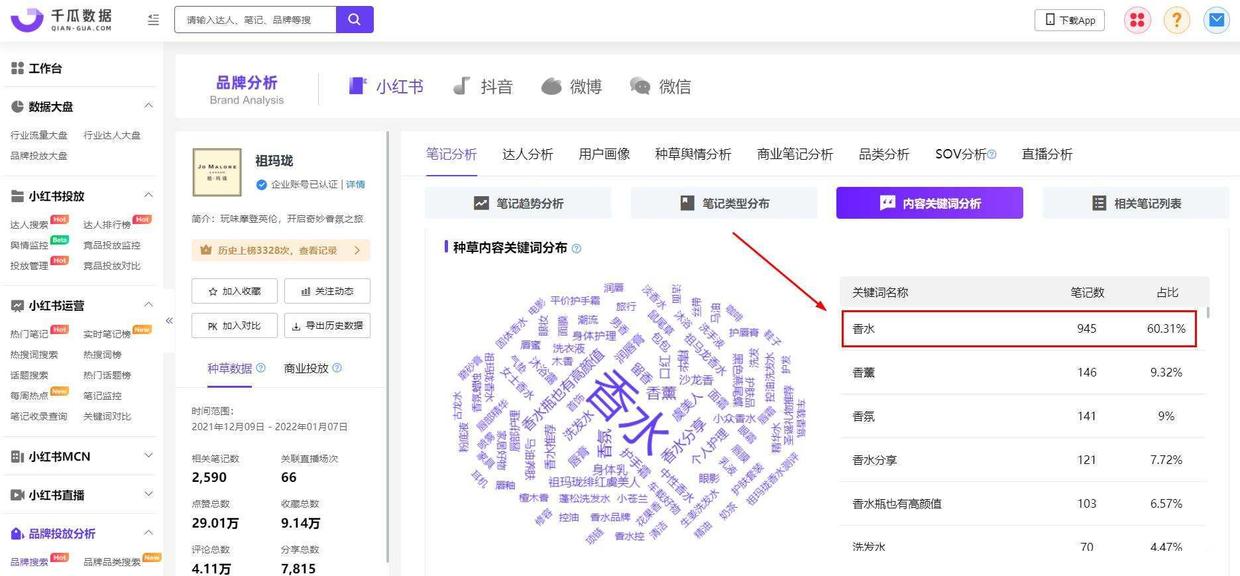Click the sidebar collapse icon beside the logo

[151, 18]
